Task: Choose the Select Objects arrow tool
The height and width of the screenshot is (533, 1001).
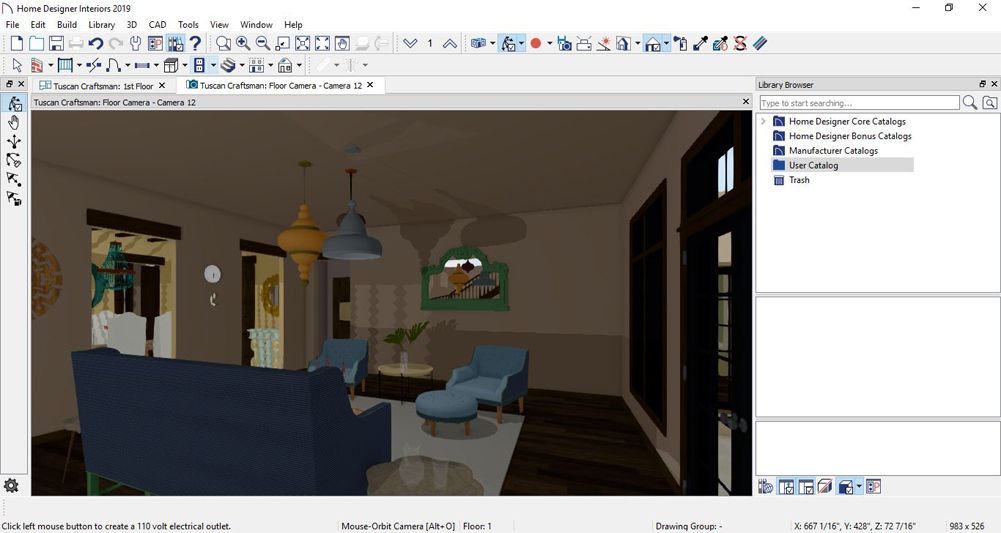Action: coord(17,65)
